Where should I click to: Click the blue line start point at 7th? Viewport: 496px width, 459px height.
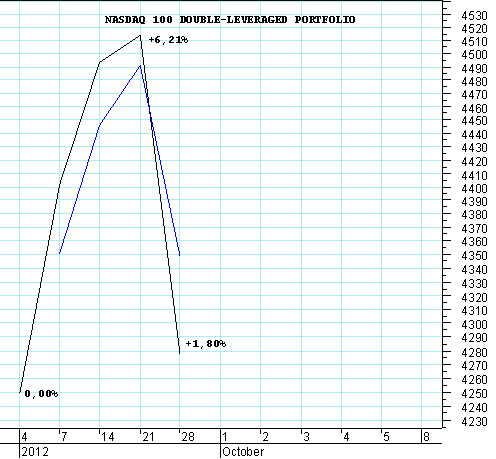(59, 254)
